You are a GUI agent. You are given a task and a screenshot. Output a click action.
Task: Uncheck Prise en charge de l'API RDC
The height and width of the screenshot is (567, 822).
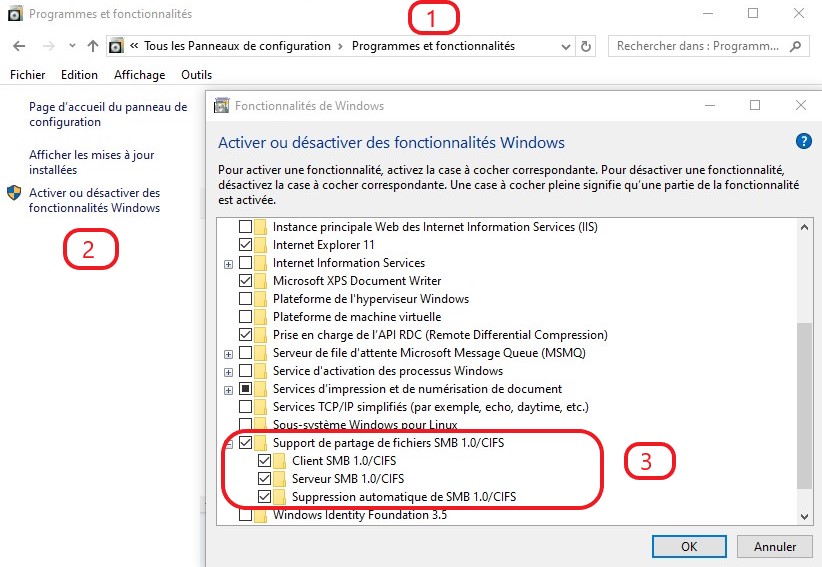pyautogui.click(x=245, y=335)
